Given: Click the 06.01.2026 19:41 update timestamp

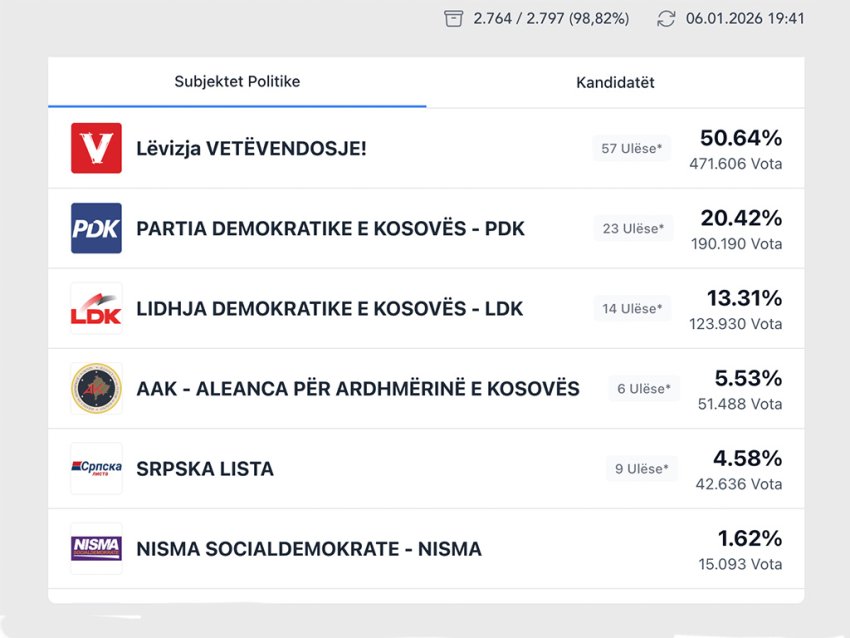Looking at the screenshot, I should pyautogui.click(x=745, y=19).
